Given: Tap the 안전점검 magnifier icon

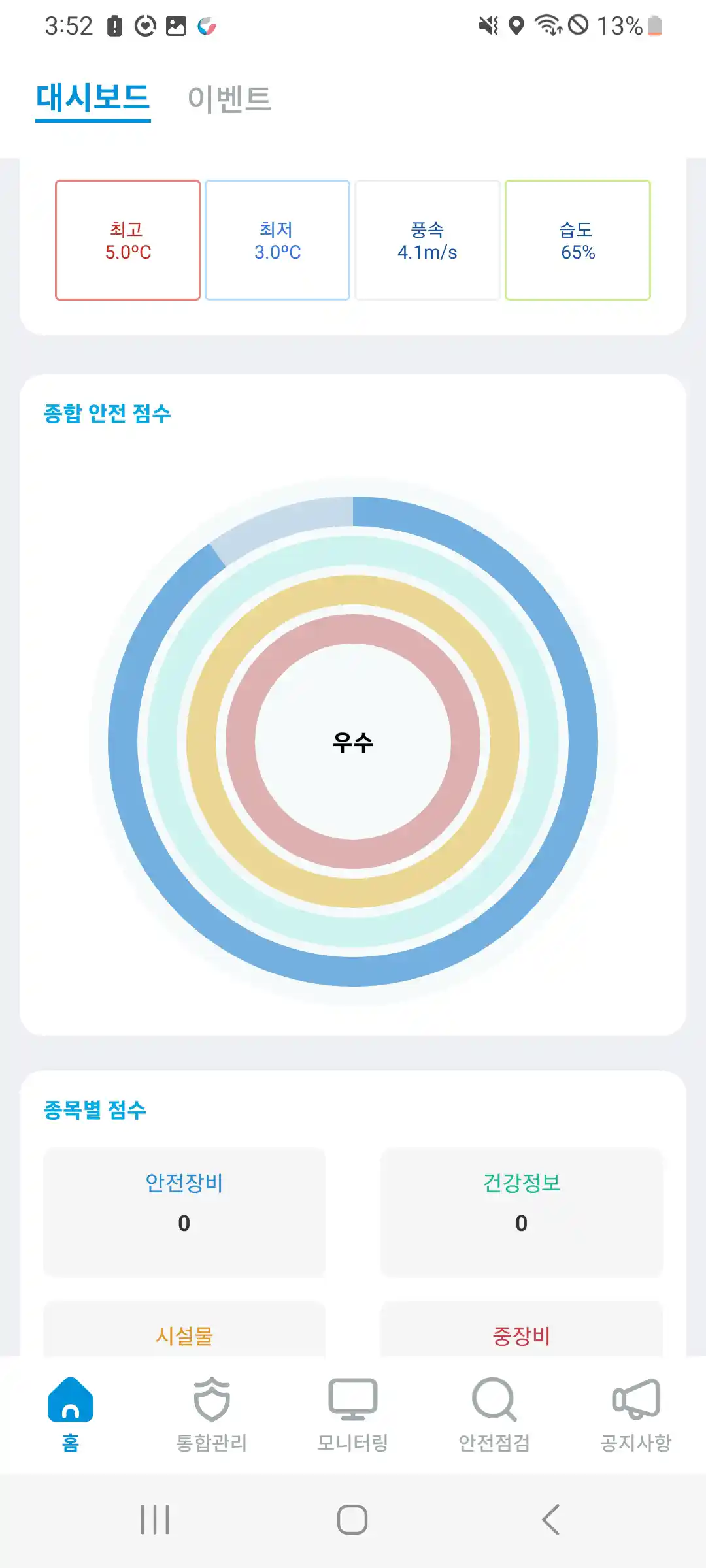Looking at the screenshot, I should coord(494,1399).
